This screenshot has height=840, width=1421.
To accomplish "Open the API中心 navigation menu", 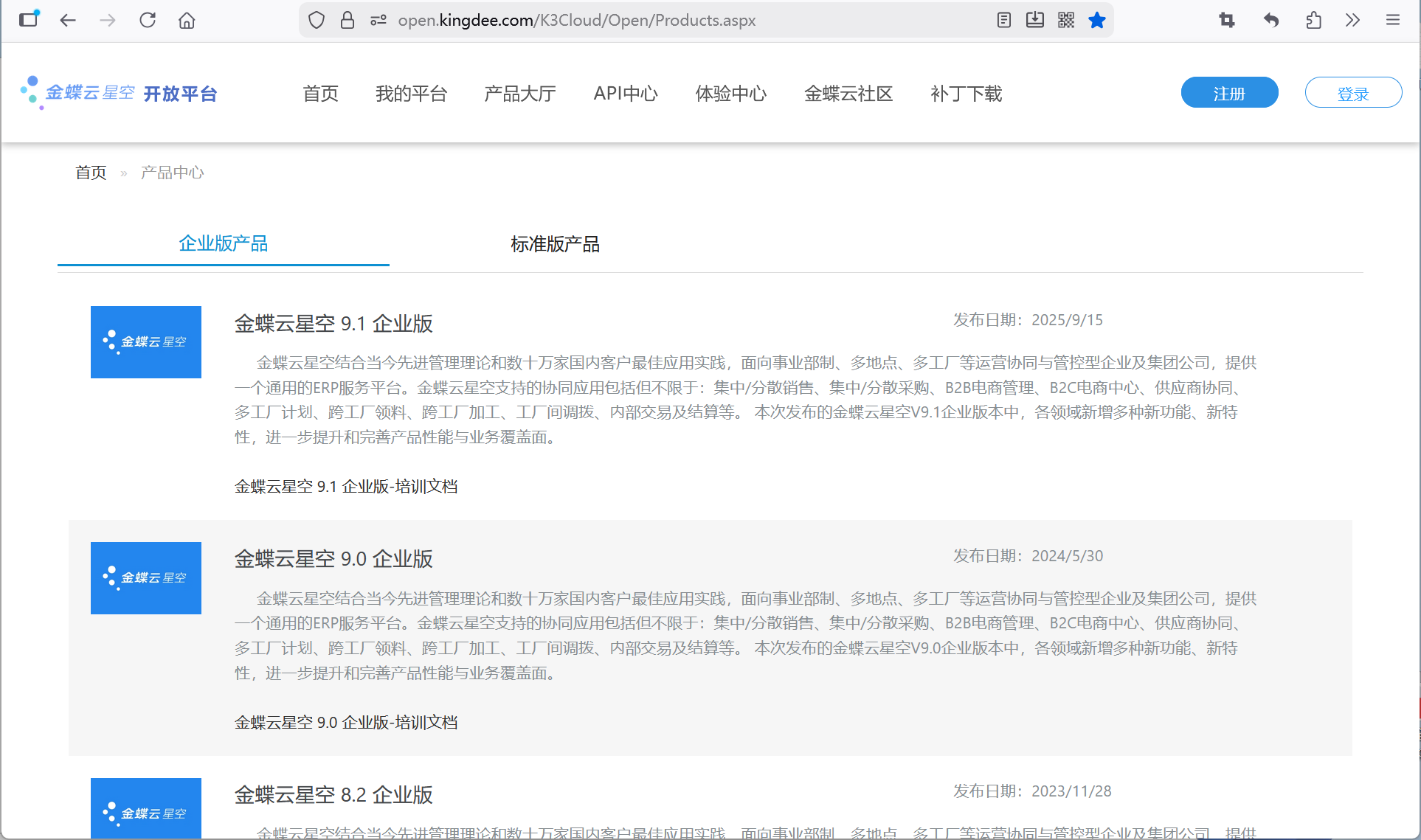I will [625, 94].
